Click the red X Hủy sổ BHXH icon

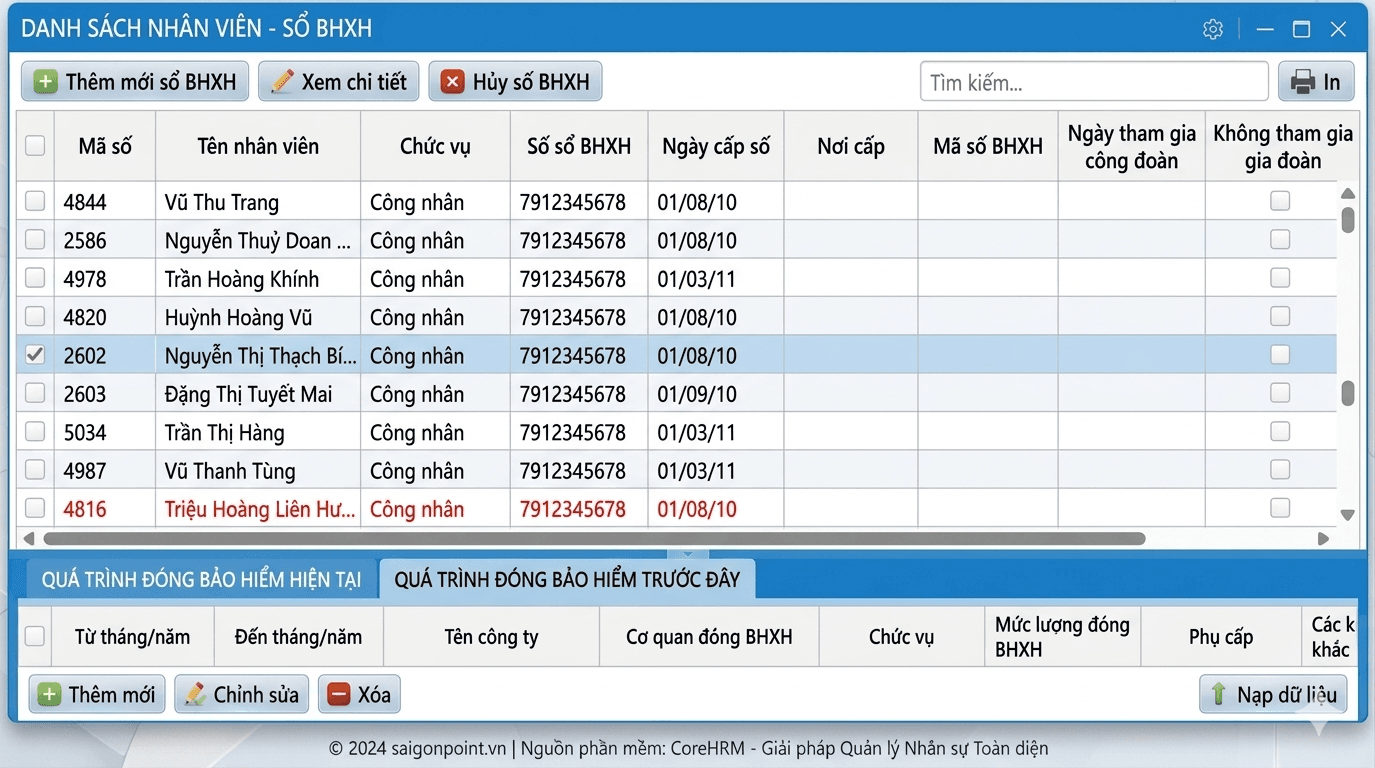pos(453,82)
